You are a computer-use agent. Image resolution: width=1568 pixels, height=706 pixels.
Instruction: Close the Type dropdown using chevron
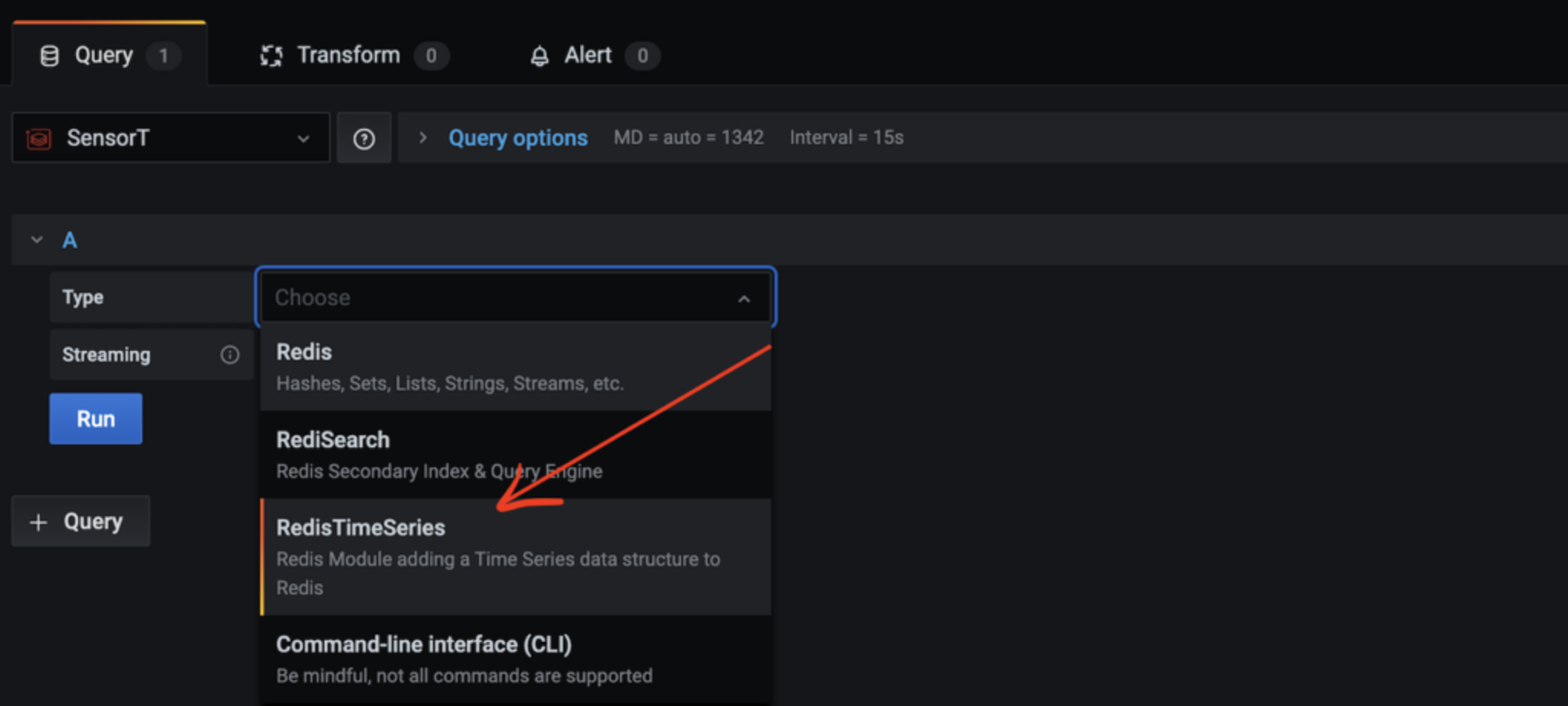point(744,298)
